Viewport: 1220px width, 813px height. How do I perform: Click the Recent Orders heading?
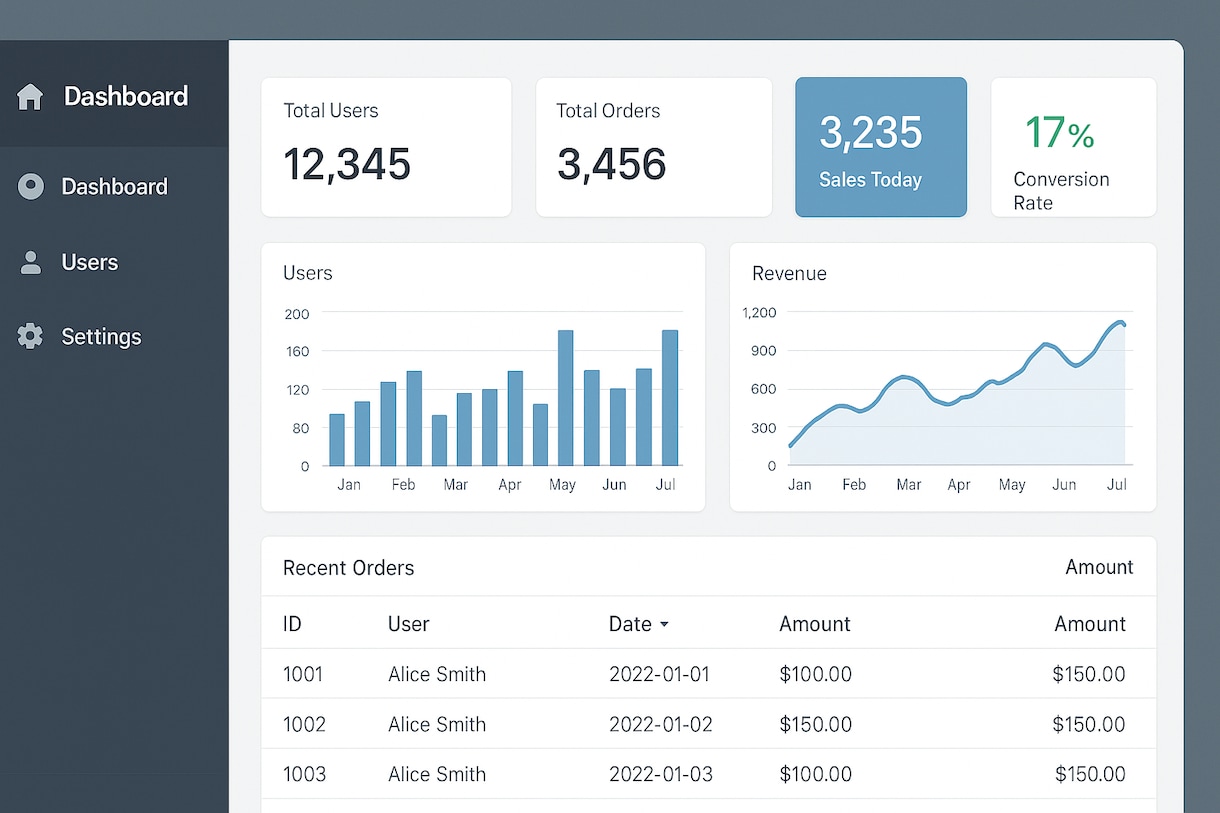[348, 568]
